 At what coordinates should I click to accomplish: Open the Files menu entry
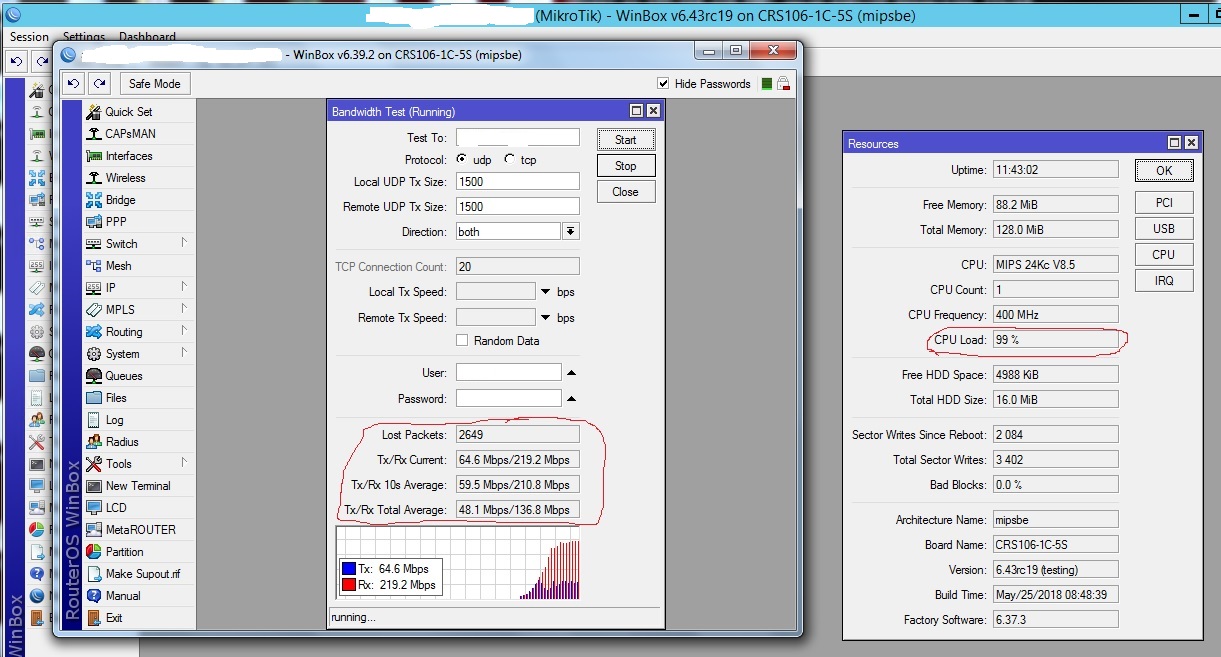tap(116, 398)
